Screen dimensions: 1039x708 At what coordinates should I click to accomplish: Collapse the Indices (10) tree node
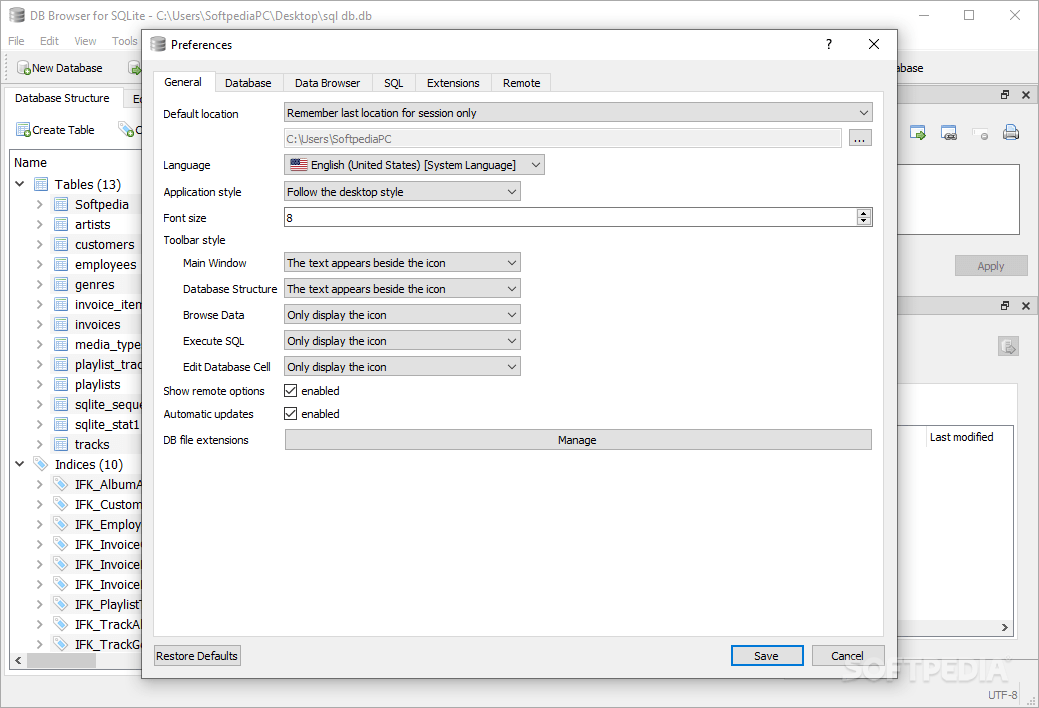click(20, 464)
